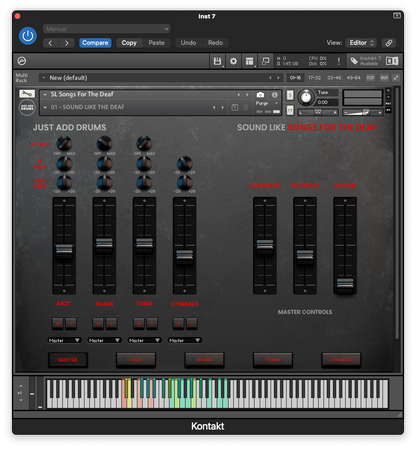416x449 pixels.
Task: Open the Manual preset dropdown
Action: coord(106,29)
